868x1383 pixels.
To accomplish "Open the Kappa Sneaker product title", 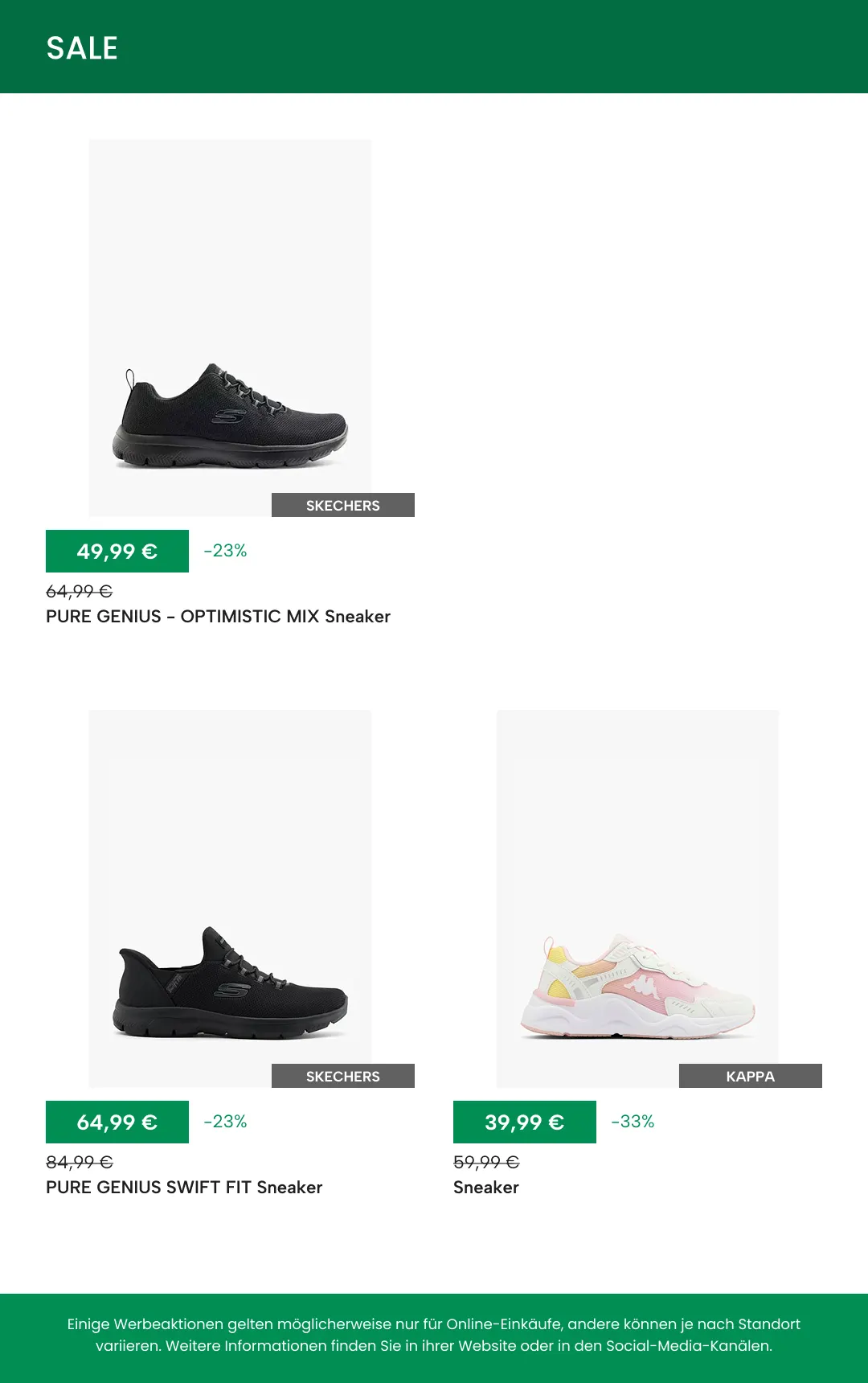I will point(486,1188).
